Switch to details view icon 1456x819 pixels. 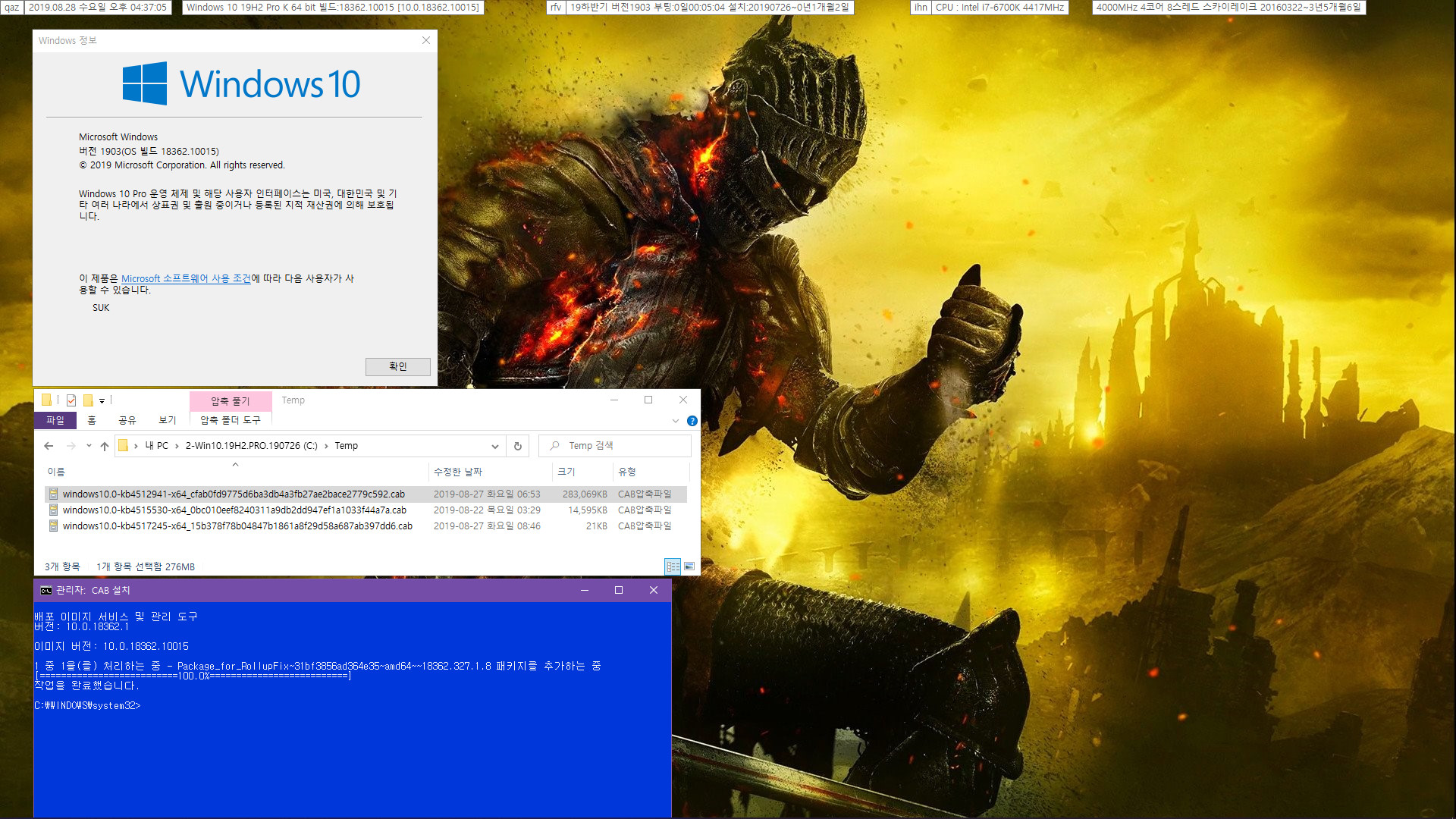[x=673, y=566]
